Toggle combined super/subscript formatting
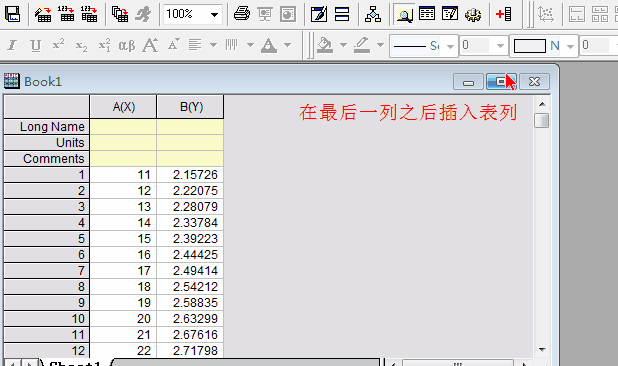Screen dimensions: 618x366 [x=104, y=46]
